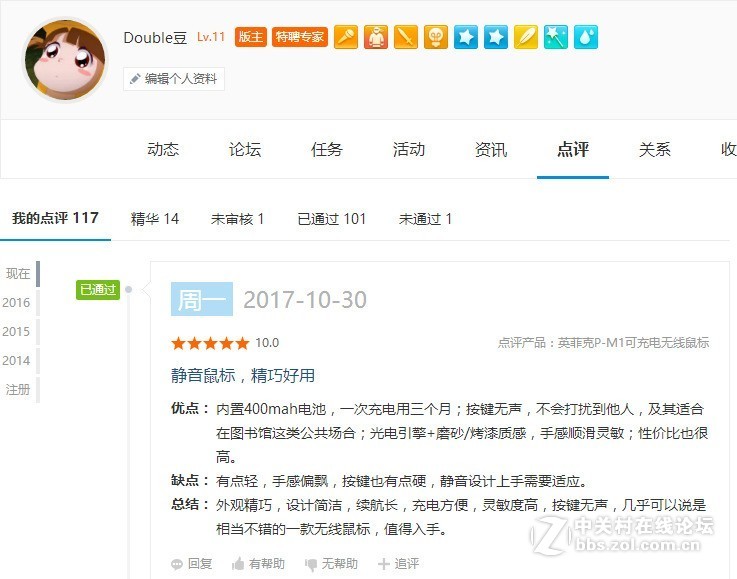Open review title 静音鼠标，精巧好用

click(x=243, y=376)
